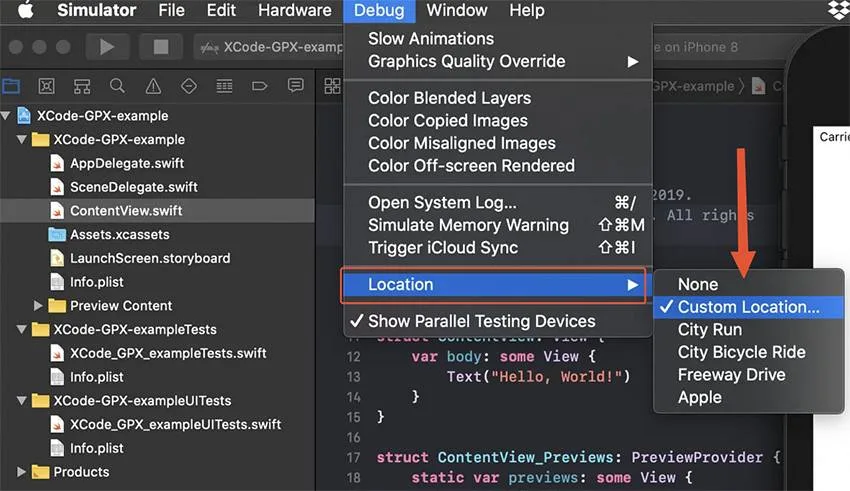Viewport: 850px width, 491px height.
Task: Toggle Show Parallel Testing Devices
Action: coord(498,321)
